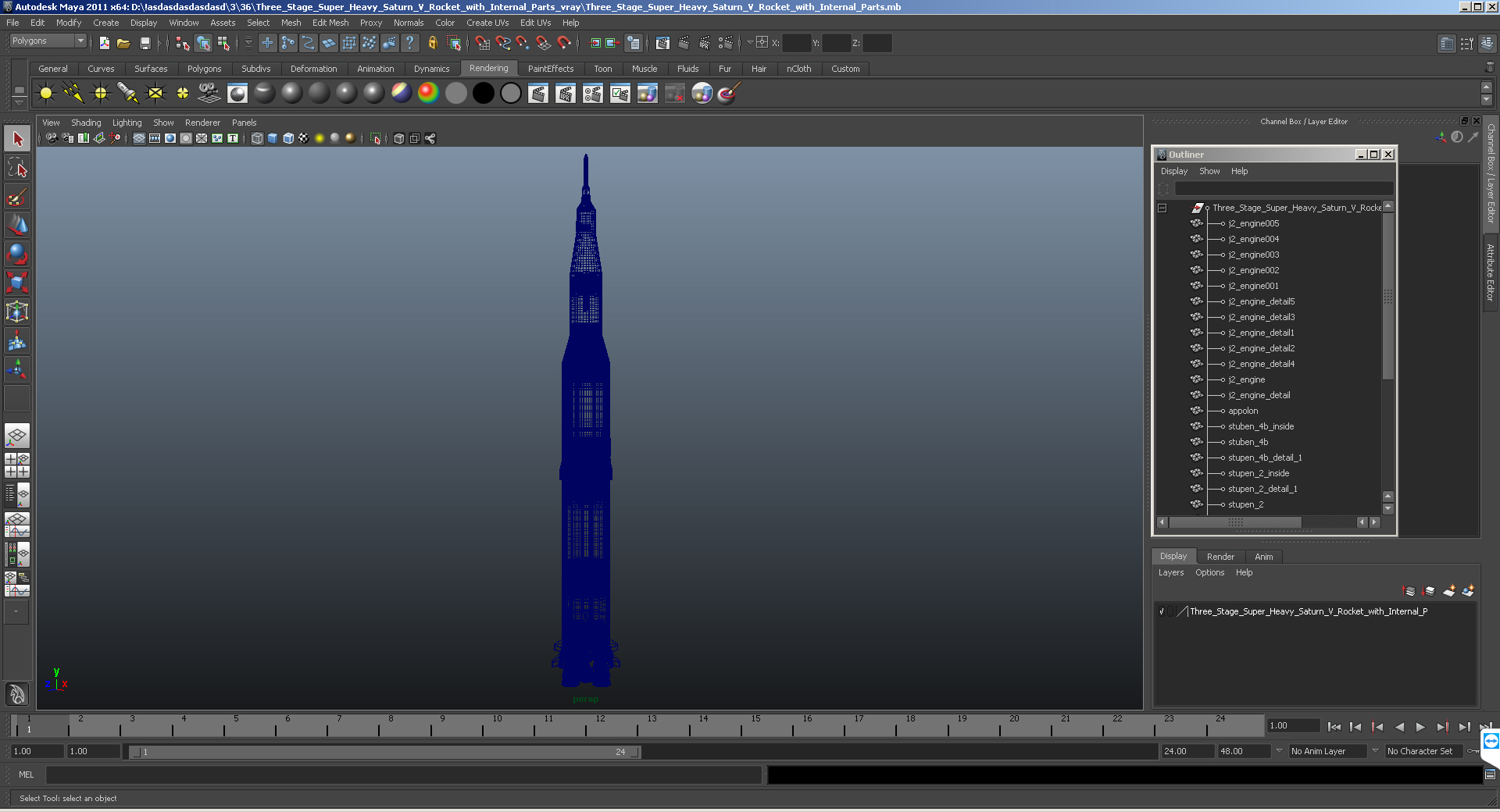This screenshot has width=1500, height=812.
Task: Switch to the Render layer tab
Action: pyautogui.click(x=1220, y=557)
